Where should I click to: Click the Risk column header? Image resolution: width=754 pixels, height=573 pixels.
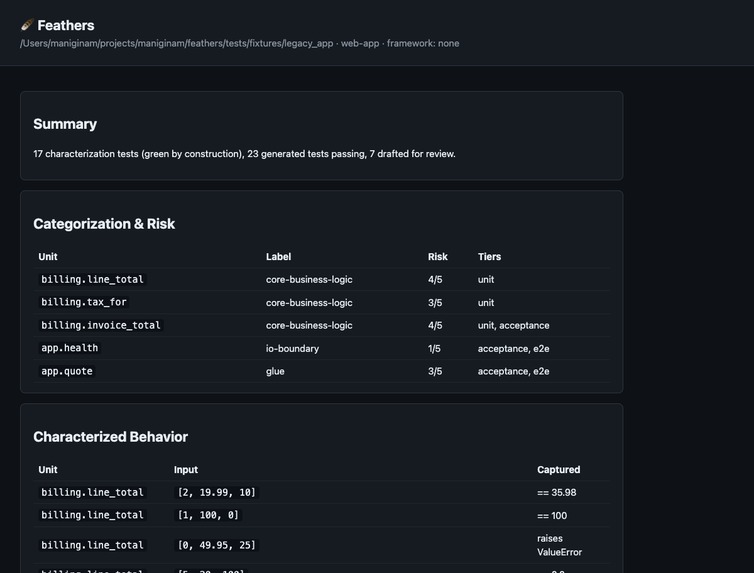click(x=438, y=257)
